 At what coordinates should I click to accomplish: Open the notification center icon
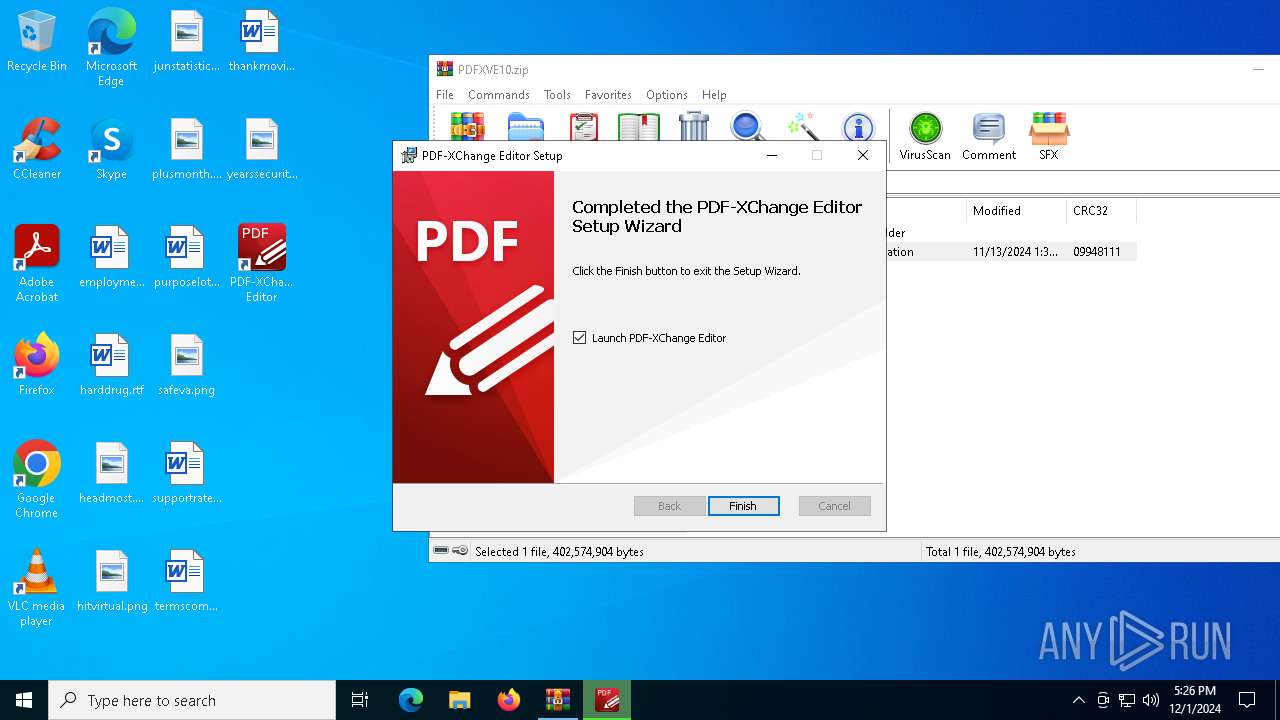coord(1247,700)
